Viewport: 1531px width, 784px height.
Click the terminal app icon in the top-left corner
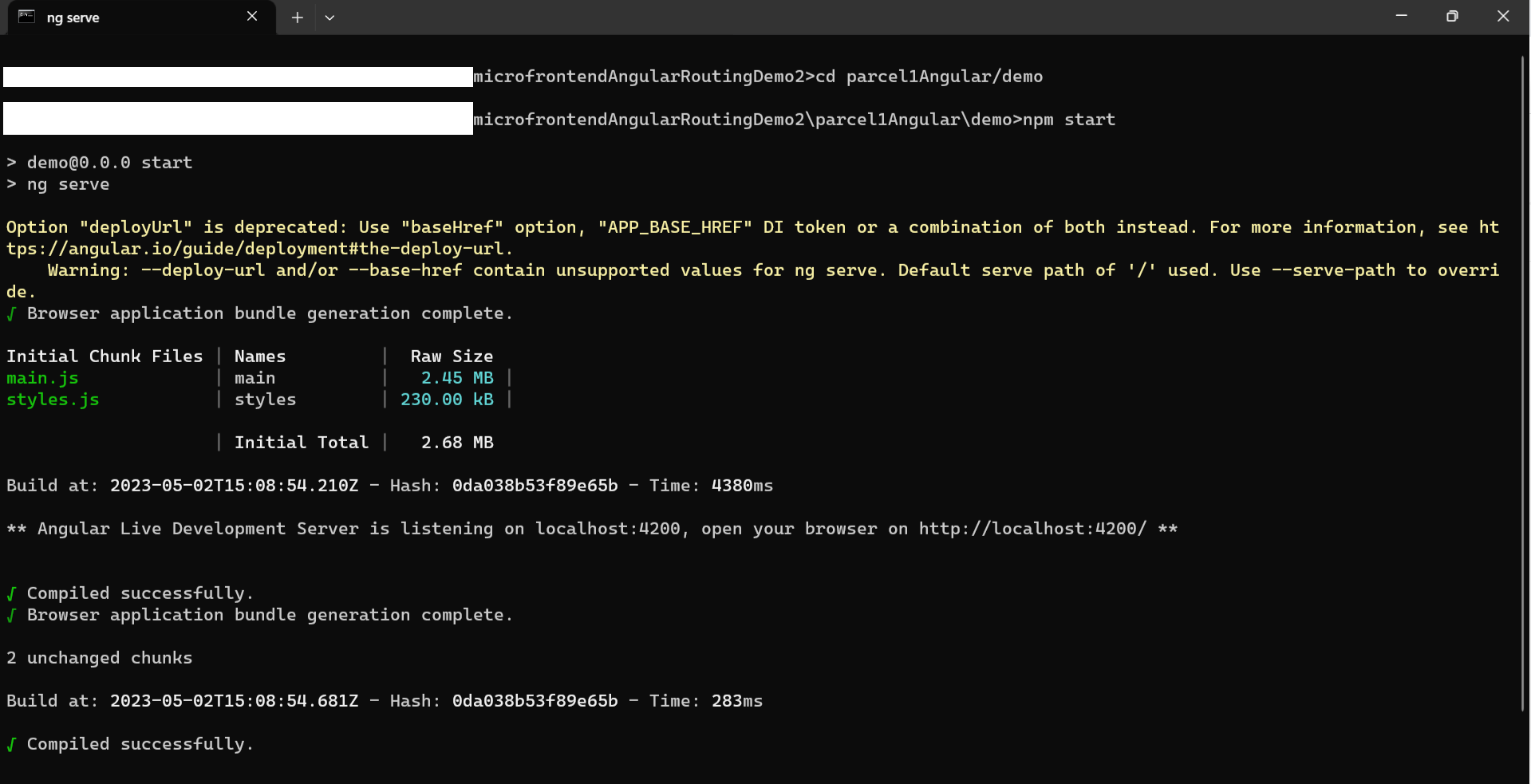[x=26, y=16]
